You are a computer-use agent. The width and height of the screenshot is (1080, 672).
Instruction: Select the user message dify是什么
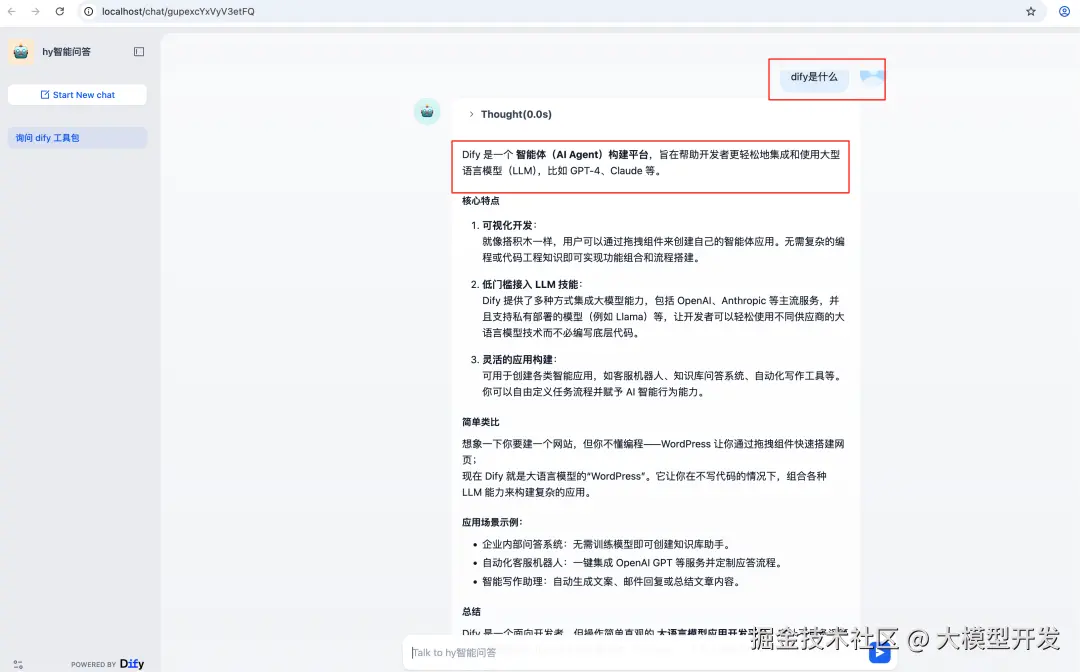pyautogui.click(x=814, y=77)
